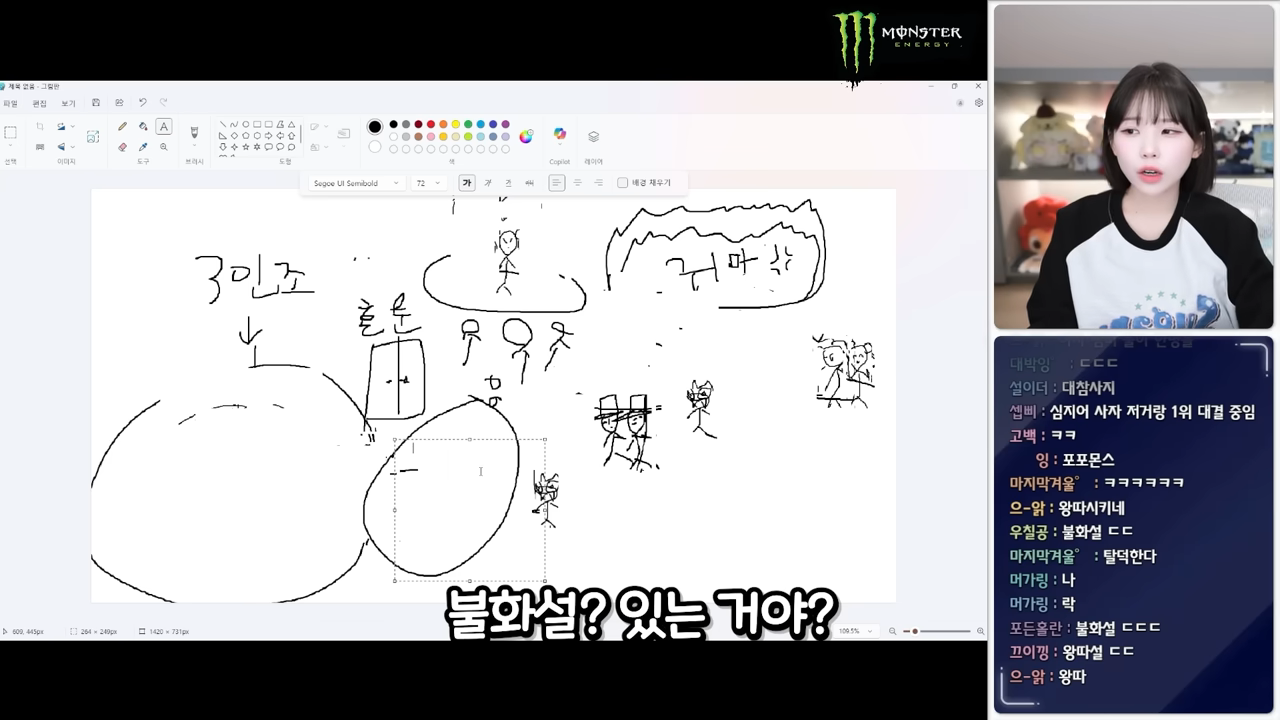Click chat message '심지어 사자 저거랑 1위 대결 중임'
The width and height of the screenshot is (1280, 720).
[1151, 411]
